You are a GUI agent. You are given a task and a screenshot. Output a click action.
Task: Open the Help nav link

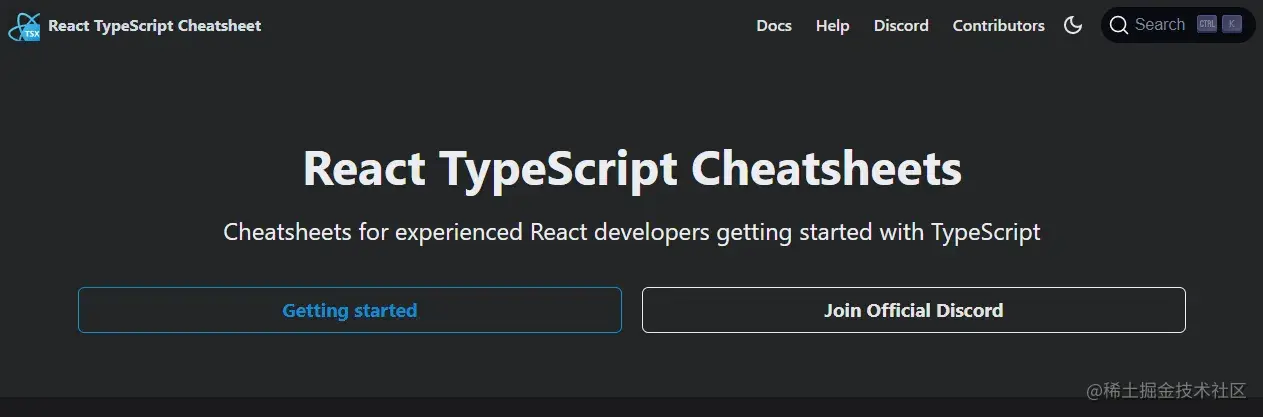[x=832, y=26]
